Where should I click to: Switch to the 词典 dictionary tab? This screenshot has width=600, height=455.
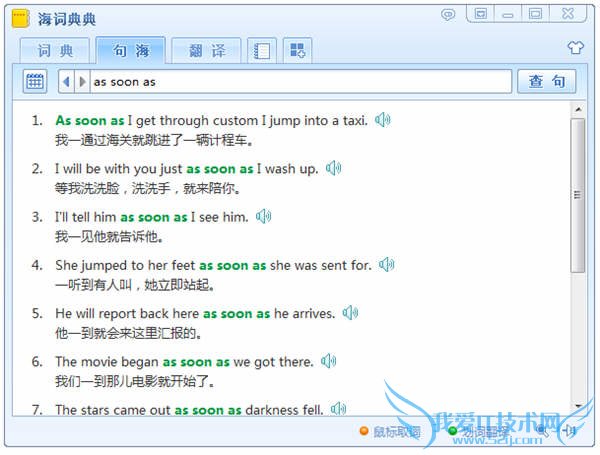[55, 51]
